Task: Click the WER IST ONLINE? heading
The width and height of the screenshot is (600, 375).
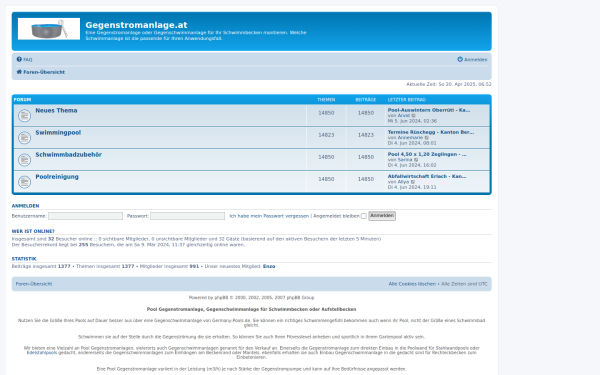Action: (33, 231)
